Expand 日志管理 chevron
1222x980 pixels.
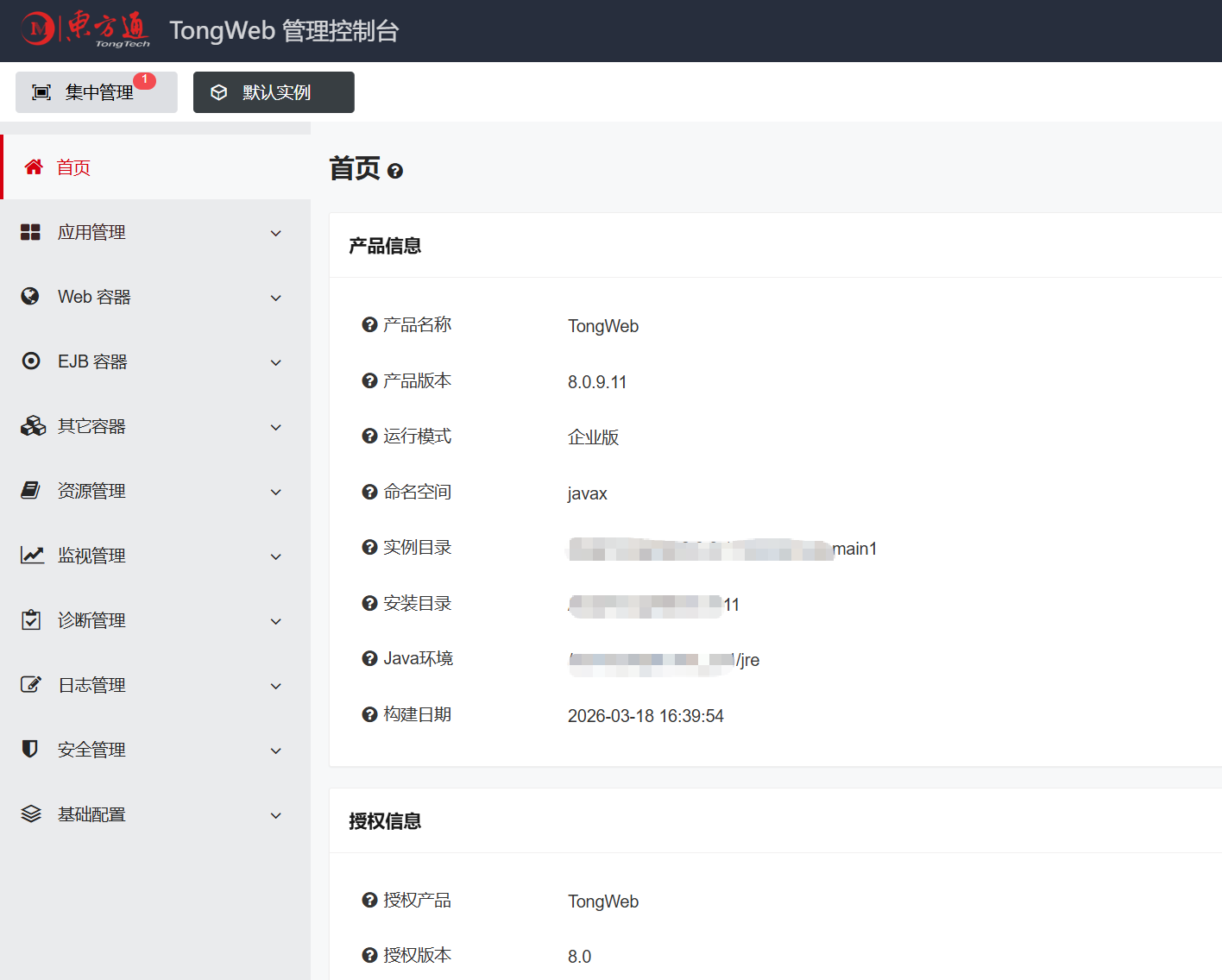click(x=276, y=686)
